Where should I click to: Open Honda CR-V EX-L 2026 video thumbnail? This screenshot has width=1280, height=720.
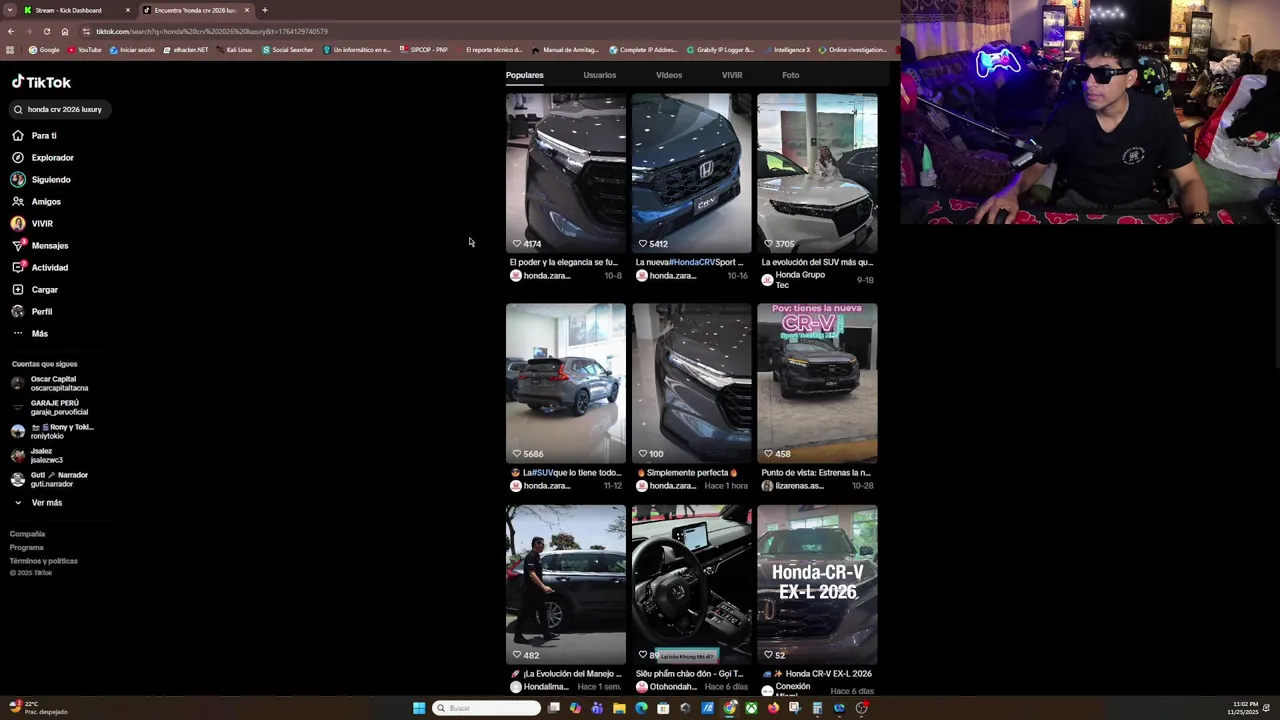817,584
